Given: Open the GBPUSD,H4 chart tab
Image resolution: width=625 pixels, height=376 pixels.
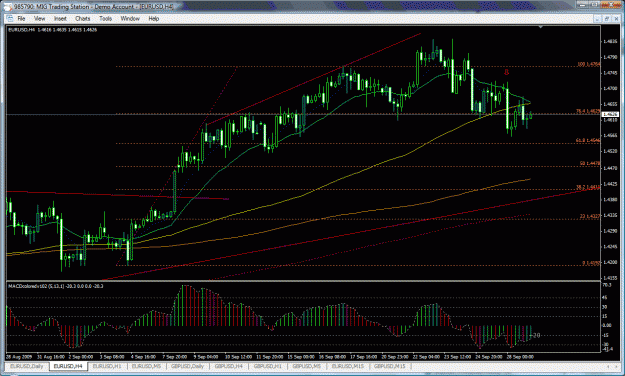Looking at the screenshot, I should (x=229, y=366).
